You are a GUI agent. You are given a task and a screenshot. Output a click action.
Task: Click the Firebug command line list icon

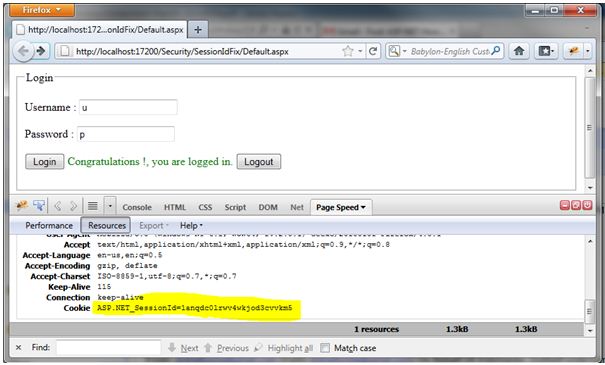(x=93, y=206)
